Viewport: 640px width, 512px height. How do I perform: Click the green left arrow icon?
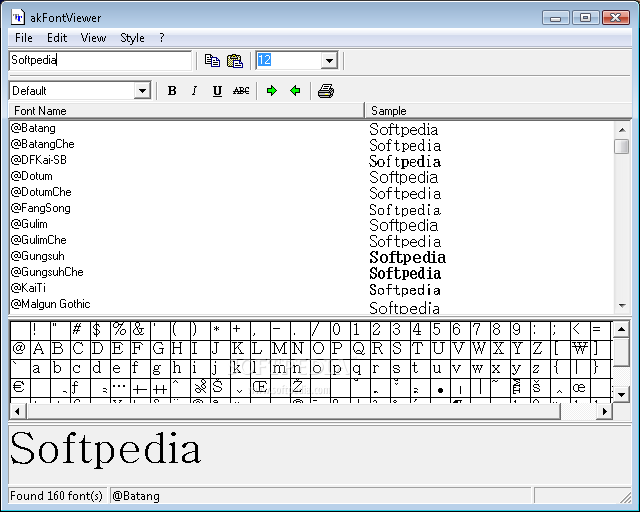(x=295, y=91)
